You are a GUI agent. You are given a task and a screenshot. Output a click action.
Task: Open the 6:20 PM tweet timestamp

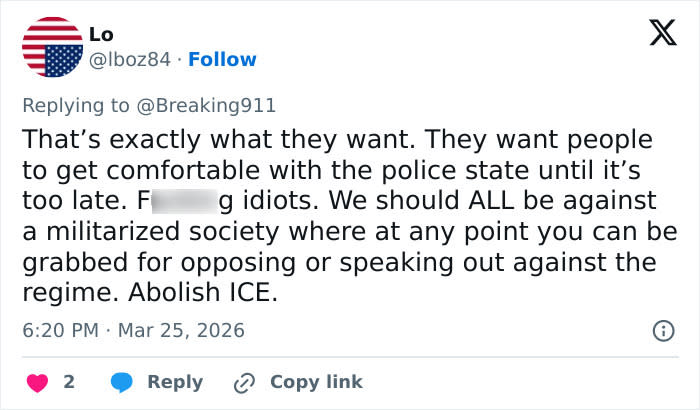(x=62, y=330)
